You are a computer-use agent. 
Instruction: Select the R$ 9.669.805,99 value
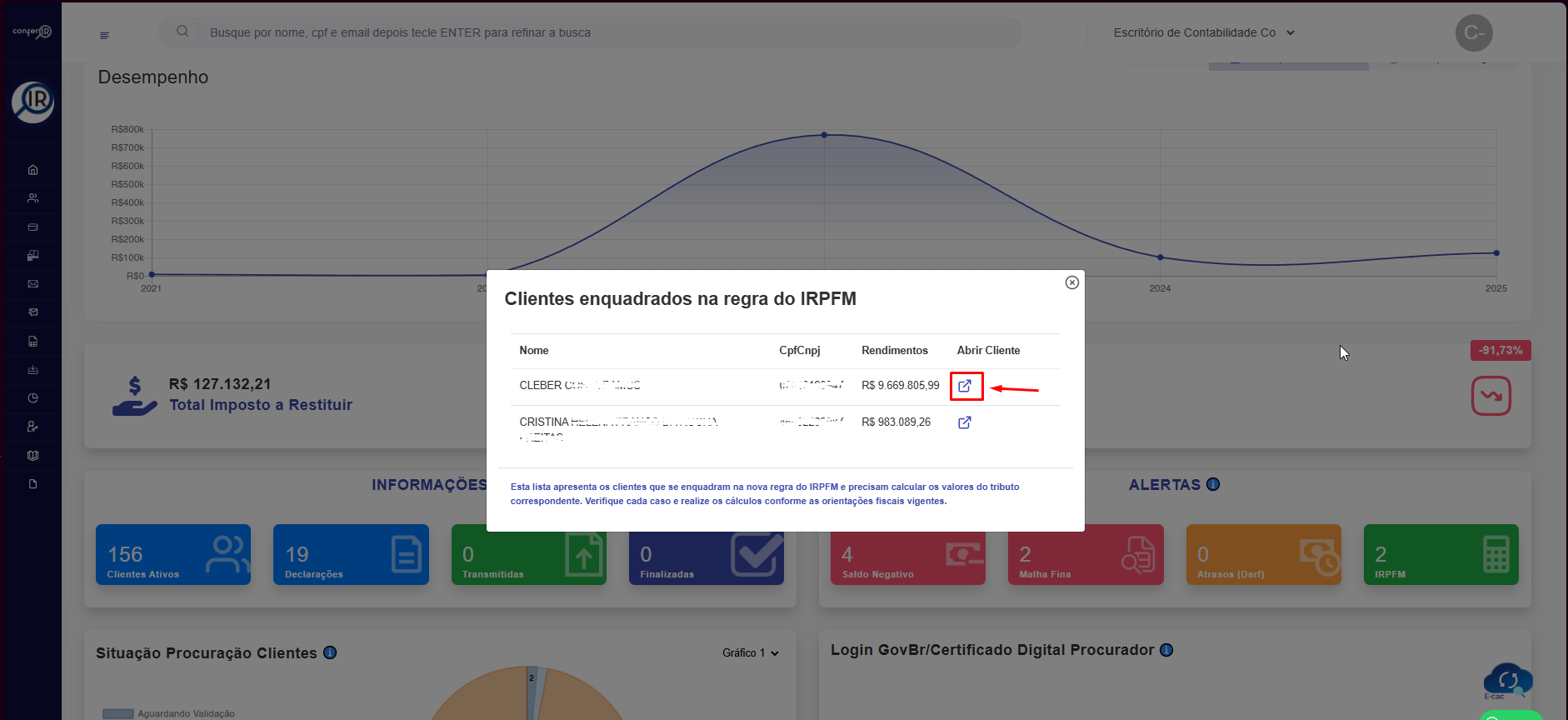pyautogui.click(x=901, y=386)
